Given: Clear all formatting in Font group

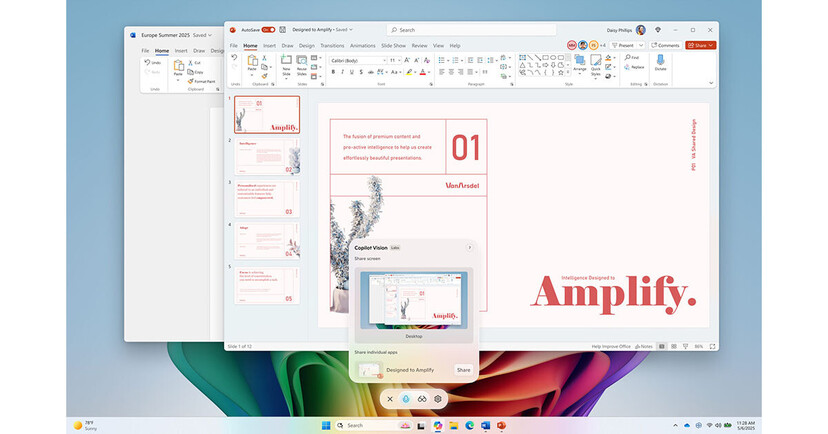Looking at the screenshot, I should (427, 60).
